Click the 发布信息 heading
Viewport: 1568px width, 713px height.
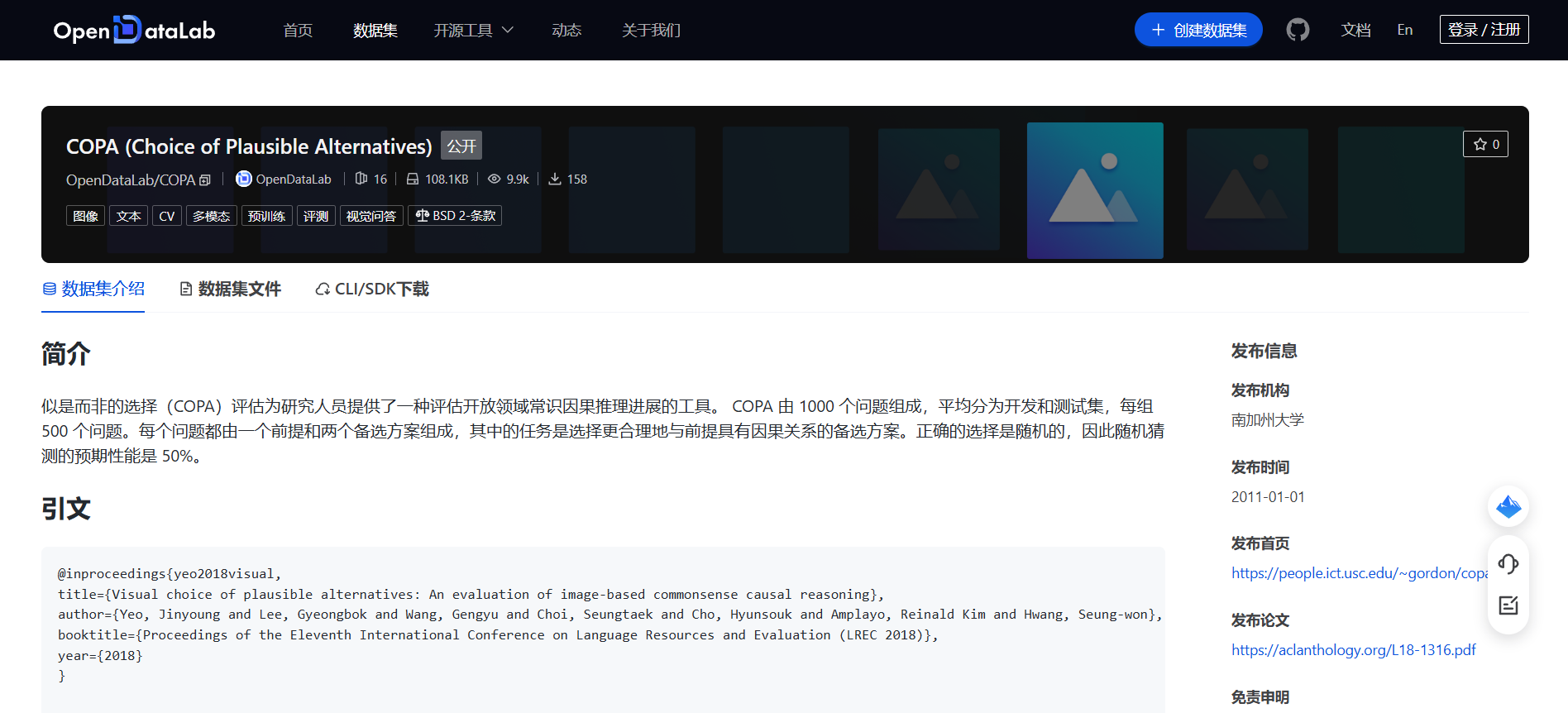[1264, 351]
